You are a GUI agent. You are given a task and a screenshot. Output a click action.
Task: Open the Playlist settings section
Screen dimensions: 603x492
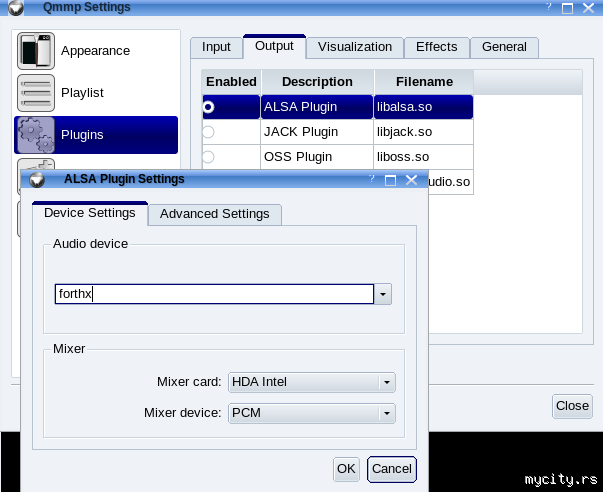pyautogui.click(x=96, y=93)
